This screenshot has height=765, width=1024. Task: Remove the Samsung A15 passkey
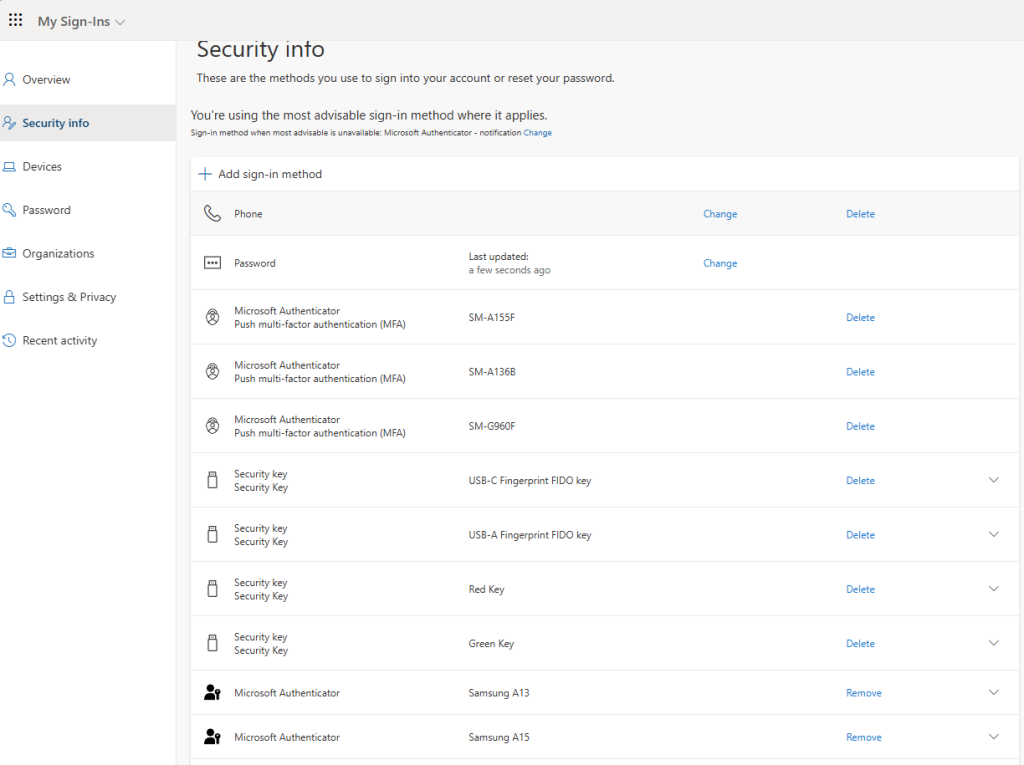click(863, 737)
